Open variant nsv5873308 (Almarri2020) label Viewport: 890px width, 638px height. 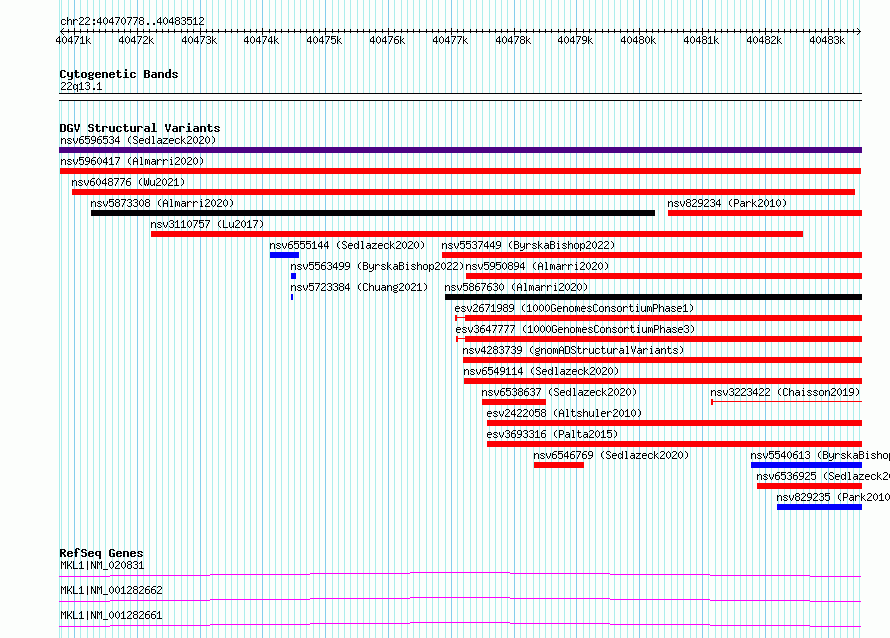pos(162,203)
